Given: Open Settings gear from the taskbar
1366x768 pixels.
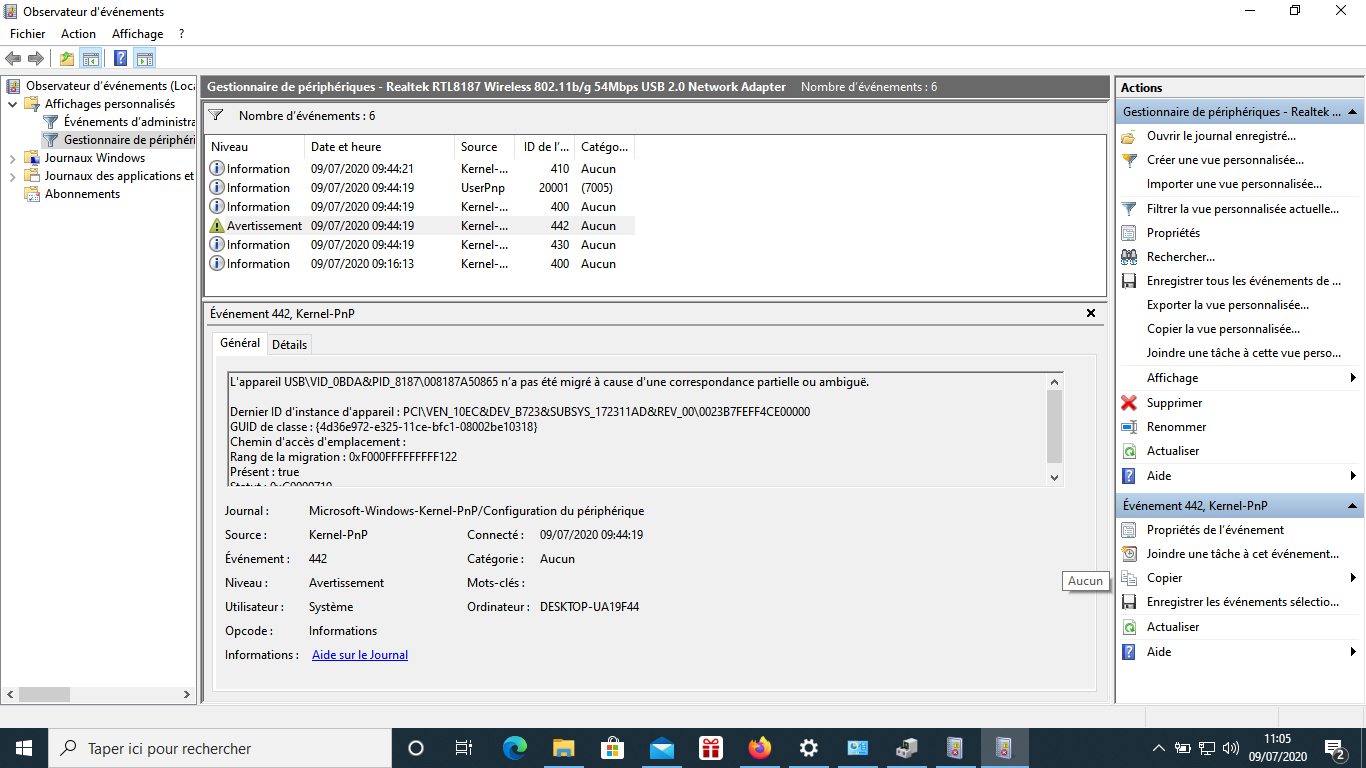Looking at the screenshot, I should point(809,748).
